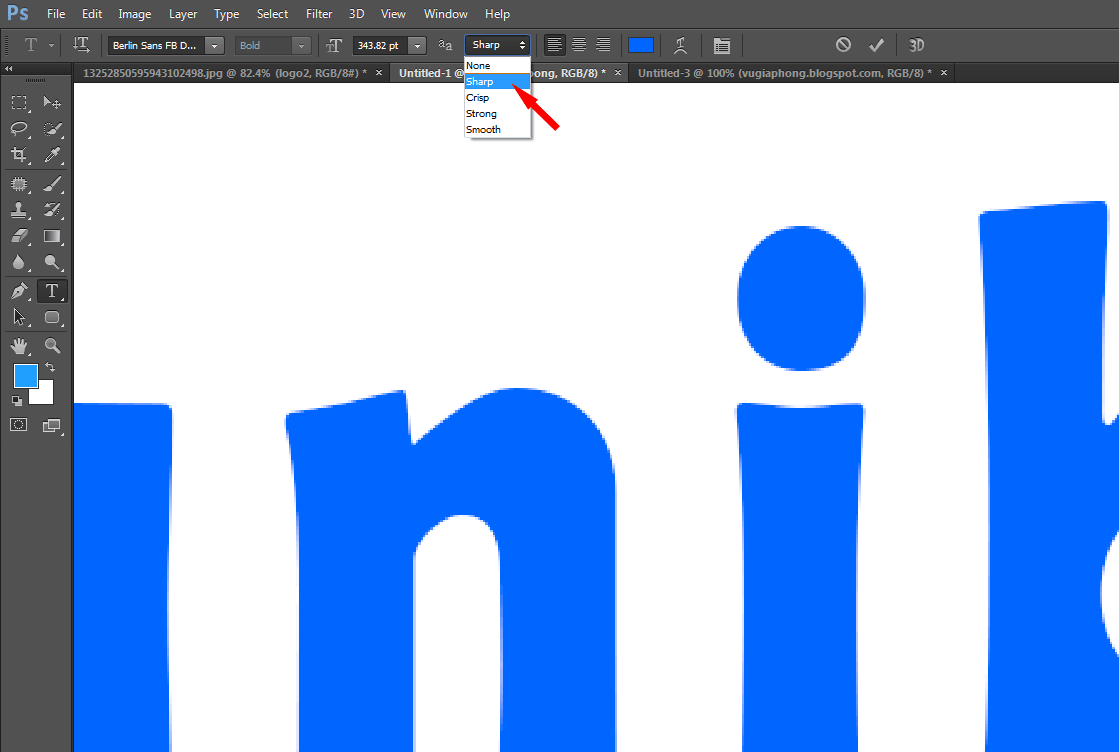Switch to the Pen tool
Viewport: 1119px width, 752px height.
(x=20, y=291)
